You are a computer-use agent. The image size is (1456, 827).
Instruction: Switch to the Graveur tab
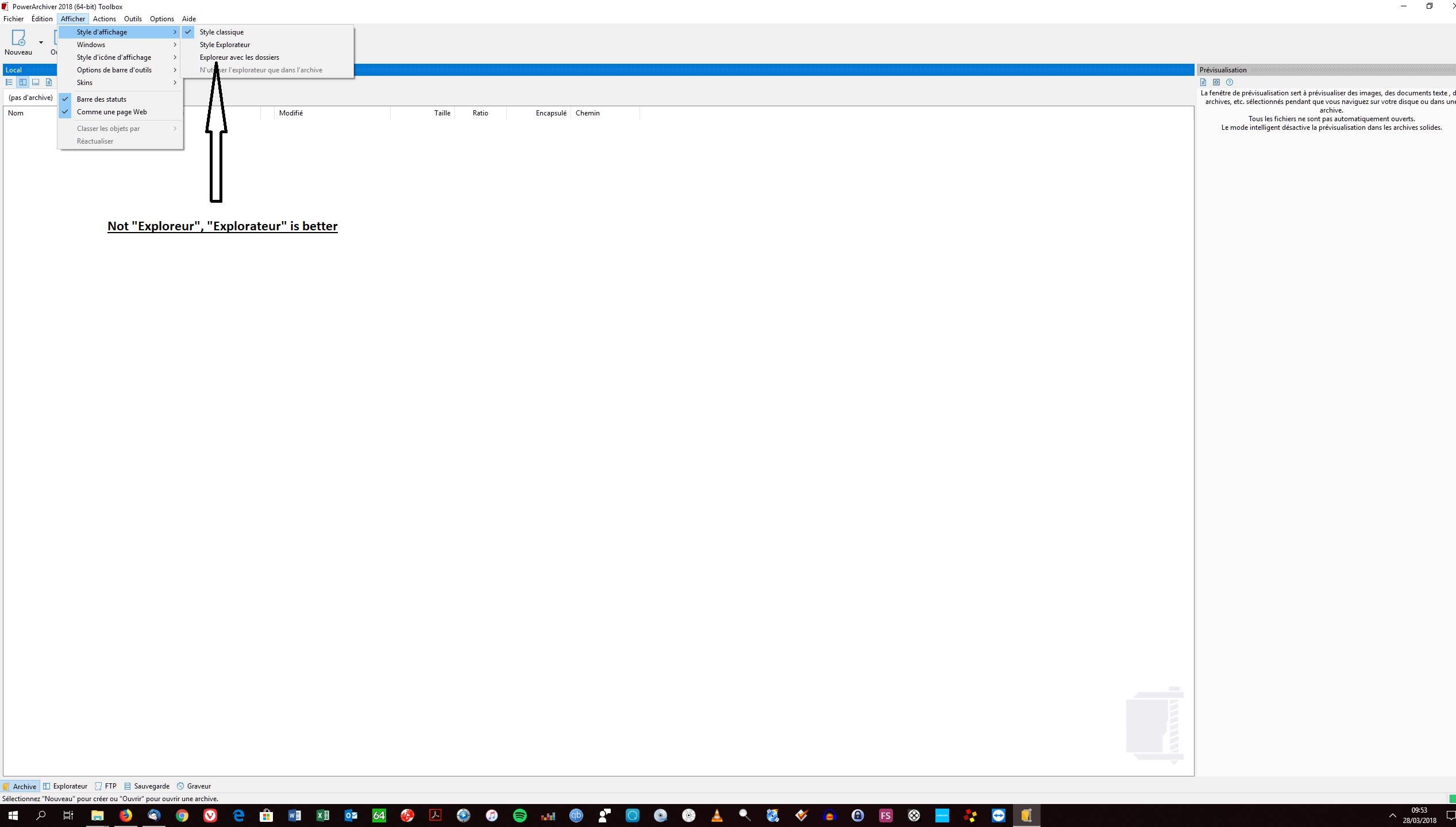pos(194,786)
